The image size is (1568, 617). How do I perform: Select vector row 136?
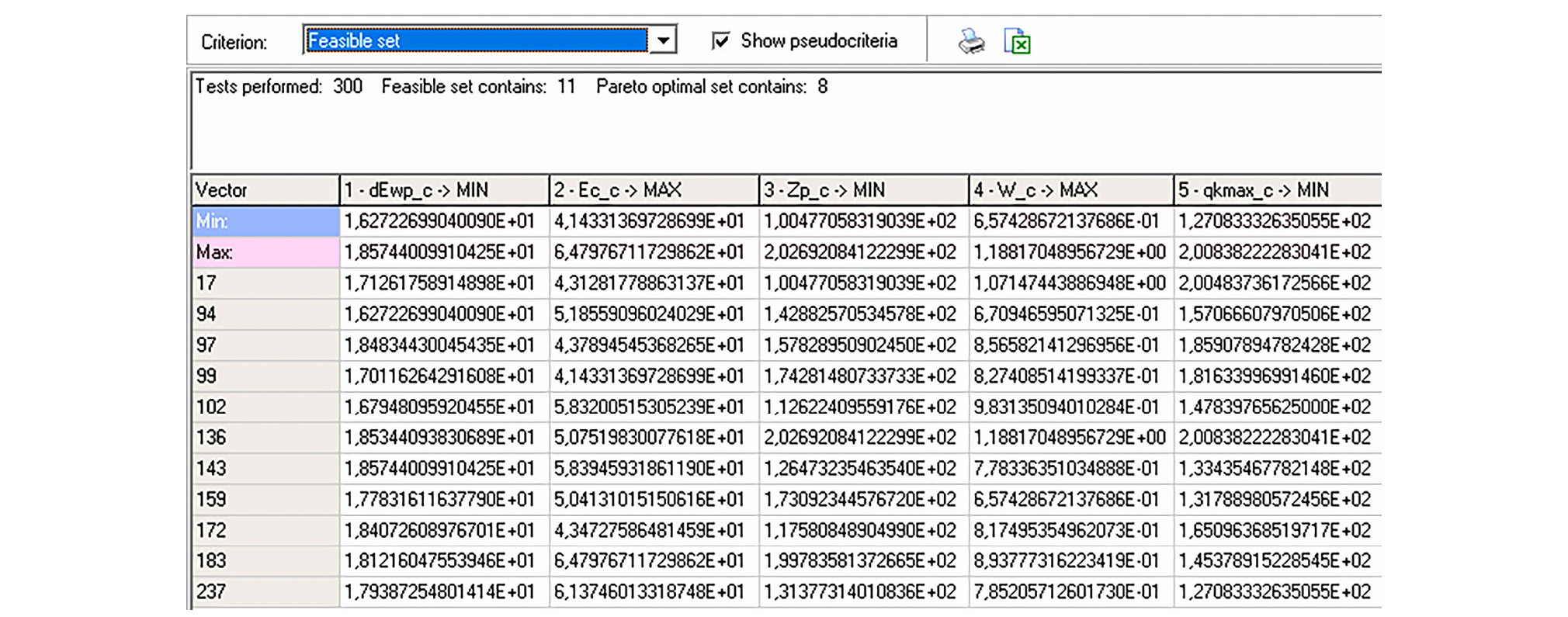(265, 438)
